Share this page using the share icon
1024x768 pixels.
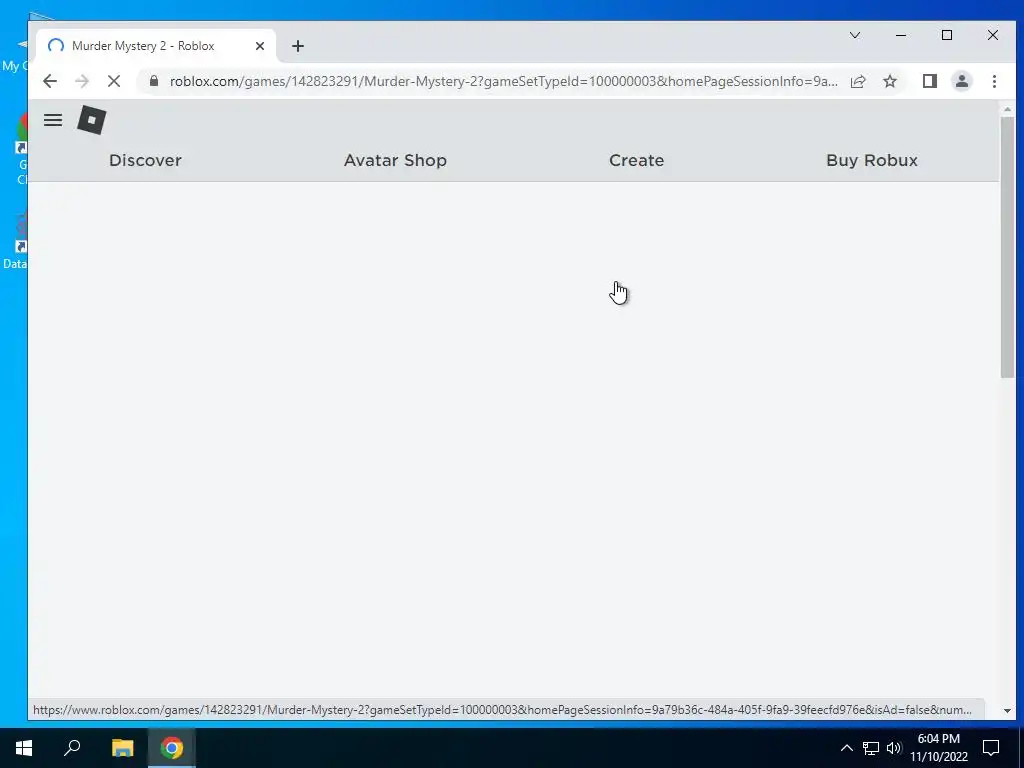pyautogui.click(x=858, y=81)
